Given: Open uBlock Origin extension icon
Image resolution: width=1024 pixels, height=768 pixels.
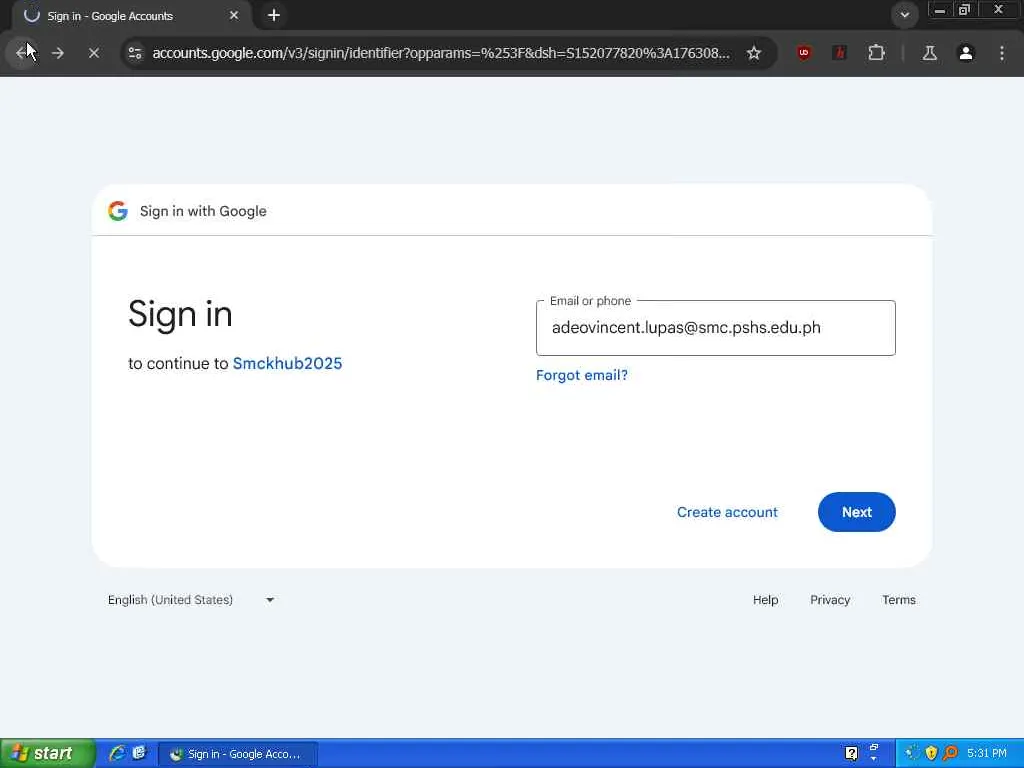Looking at the screenshot, I should coord(804,53).
